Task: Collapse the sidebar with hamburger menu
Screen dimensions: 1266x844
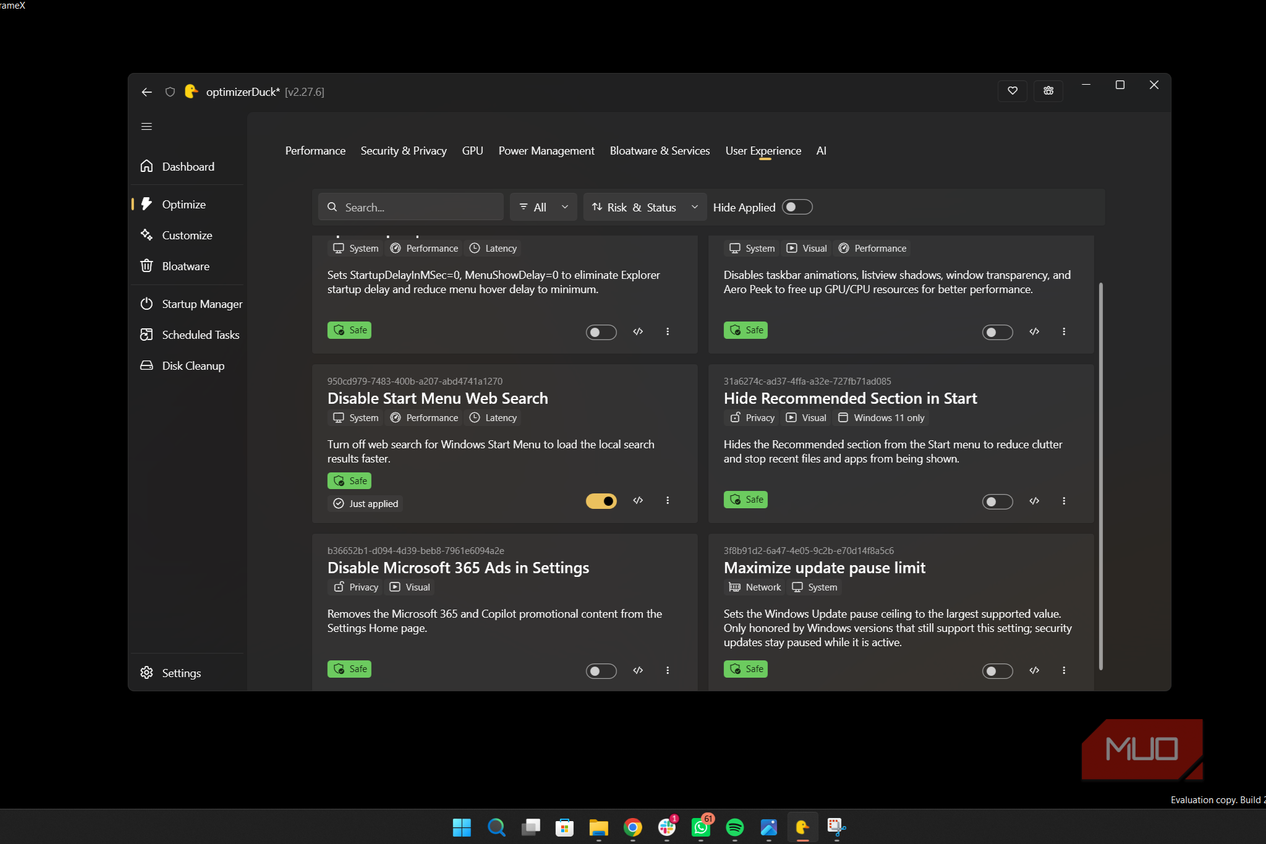Action: coord(147,127)
